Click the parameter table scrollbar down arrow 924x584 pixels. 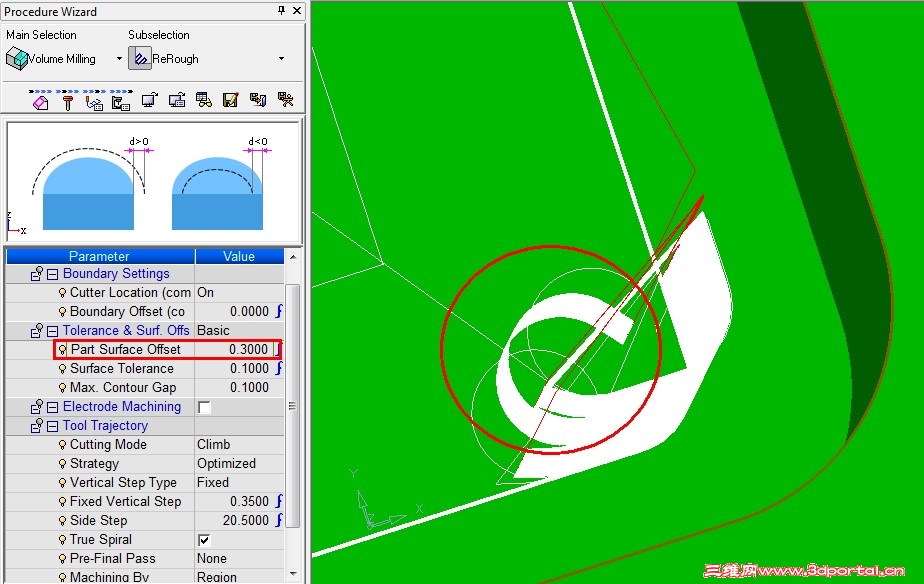(293, 574)
